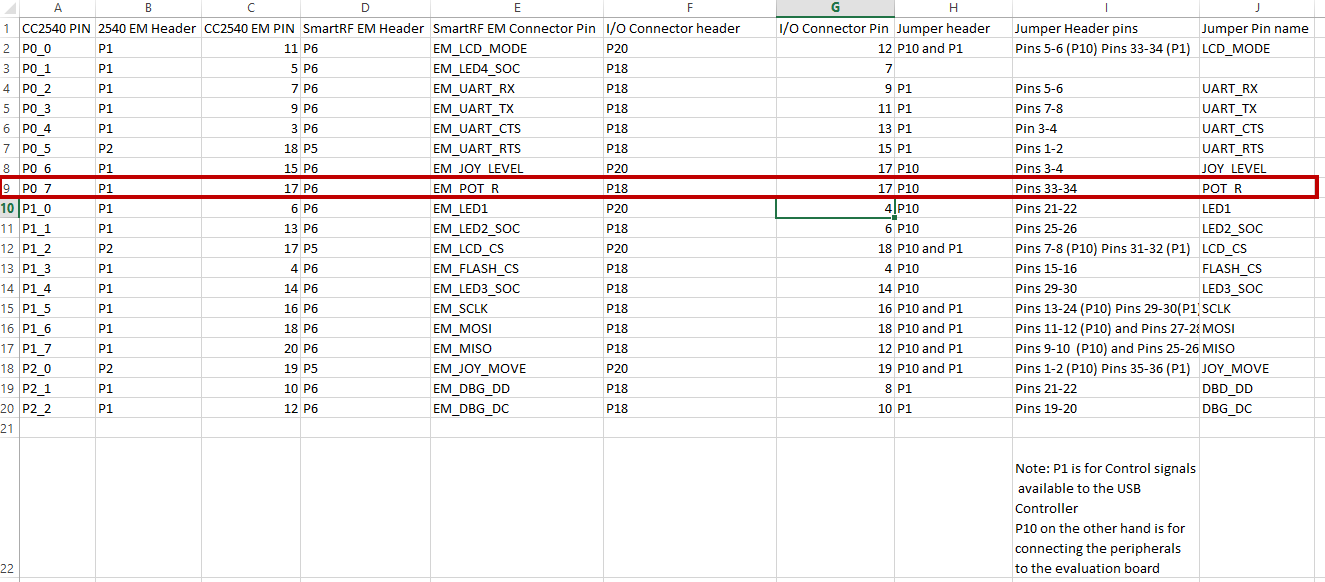
Task: Click the 'Jumper Pin name' title cell
Action: point(1257,28)
